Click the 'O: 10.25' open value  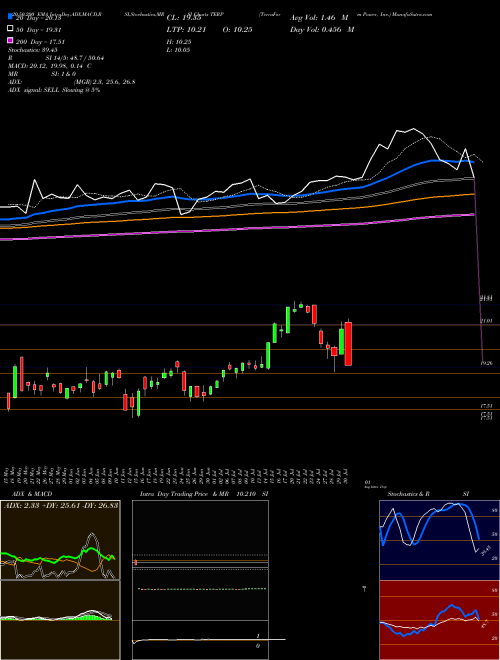237,29
